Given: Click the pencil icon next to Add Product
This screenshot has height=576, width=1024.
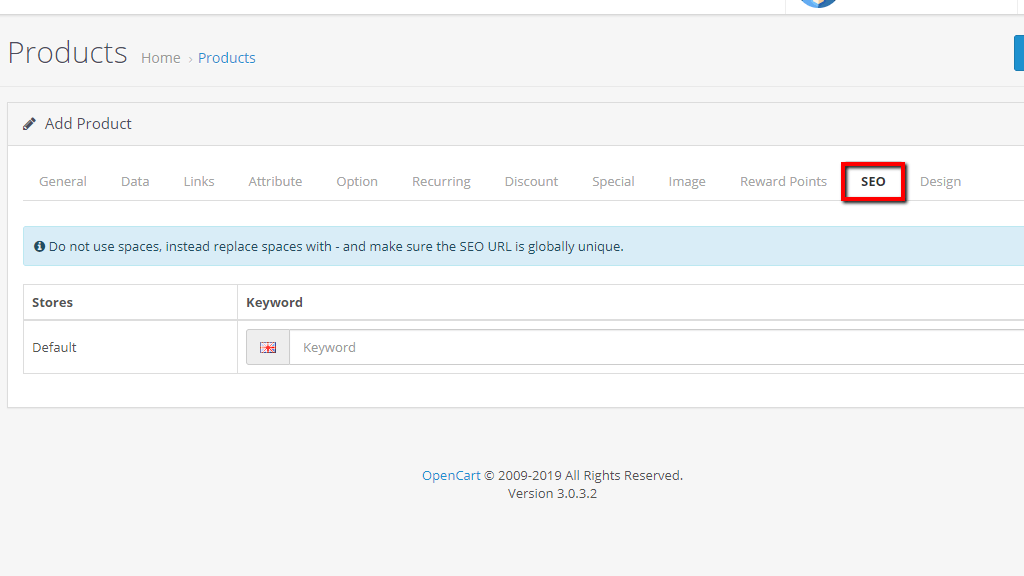Looking at the screenshot, I should 30,123.
